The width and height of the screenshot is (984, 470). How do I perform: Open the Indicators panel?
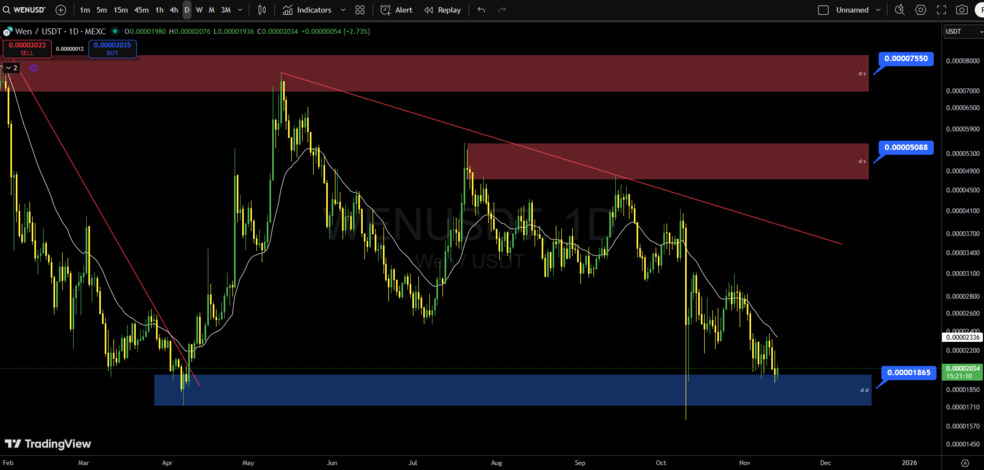(x=307, y=10)
